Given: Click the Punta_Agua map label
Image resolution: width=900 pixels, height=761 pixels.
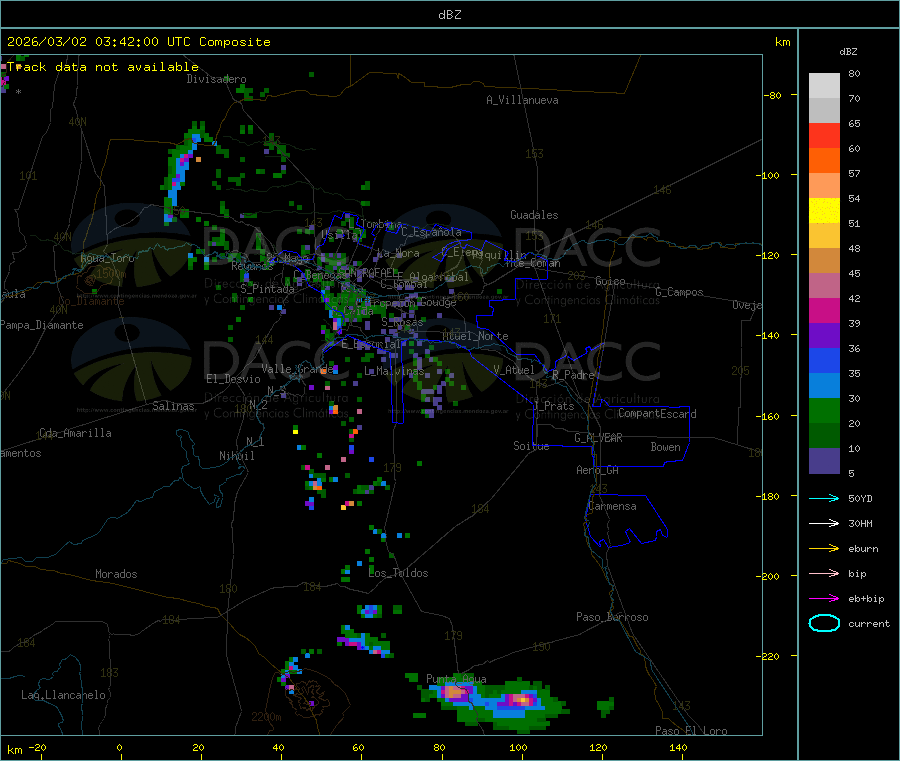Looking at the screenshot, I should (x=456, y=679).
